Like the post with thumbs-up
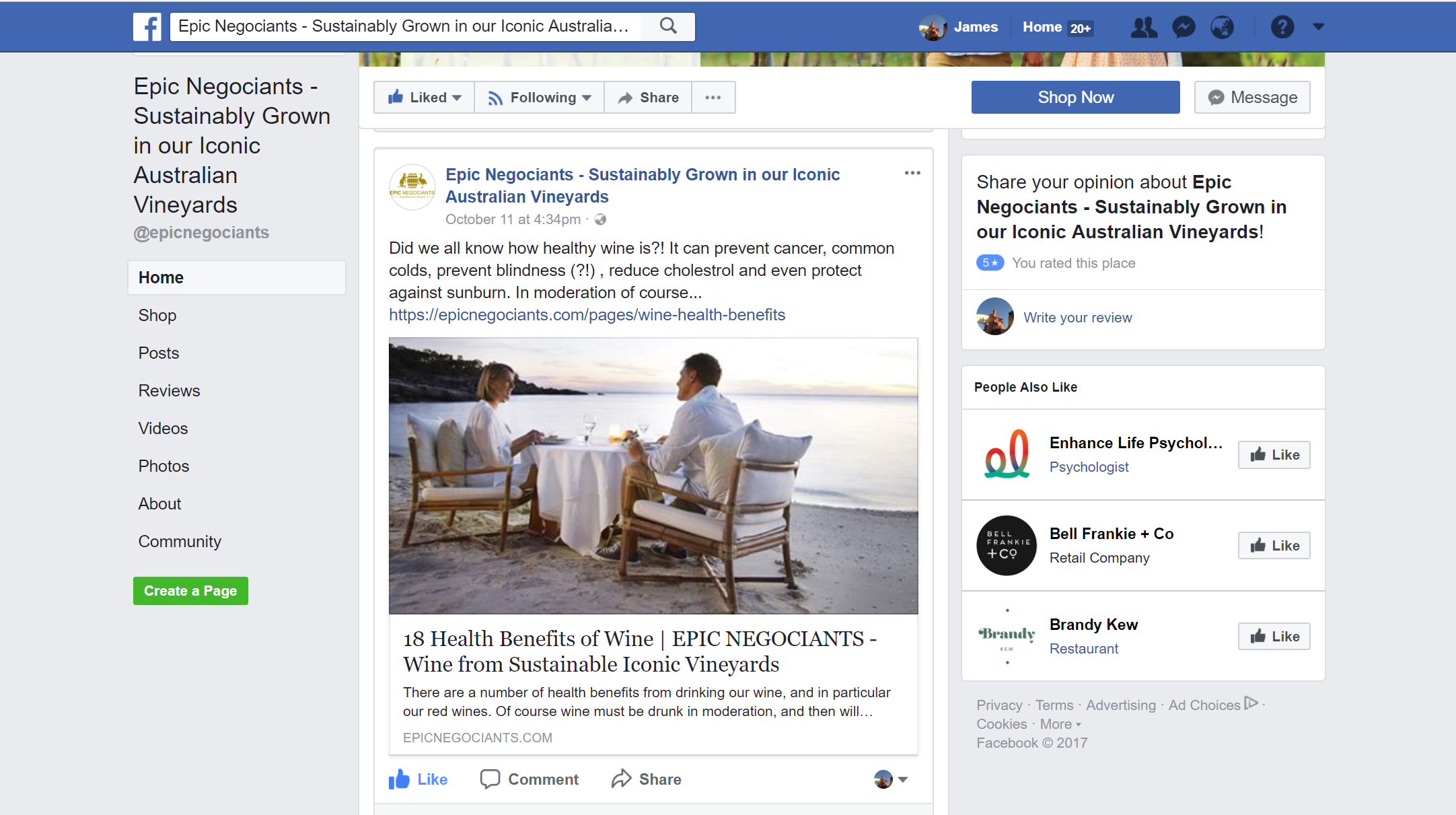The image size is (1456, 815). coord(418,779)
